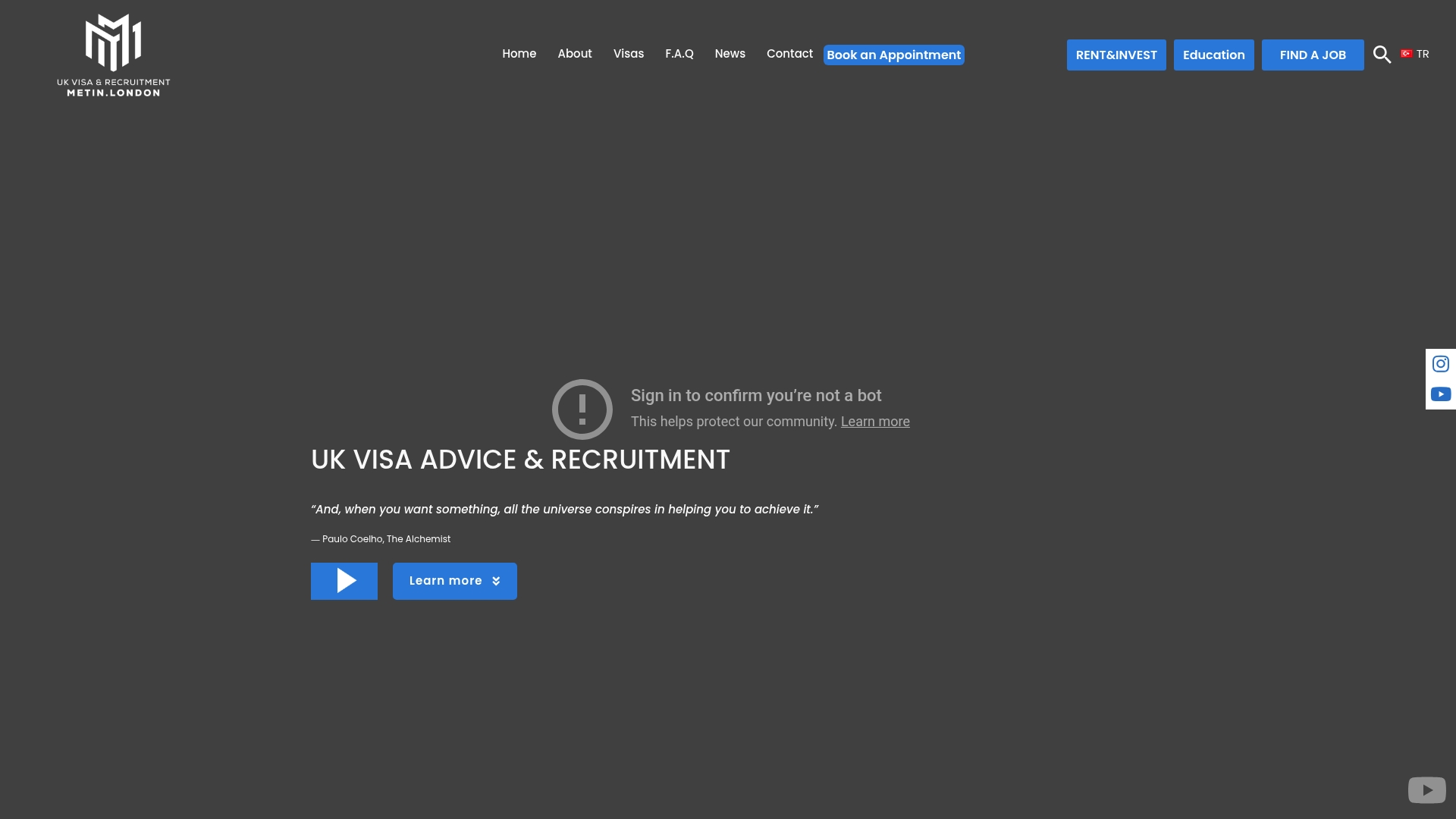Viewport: 1456px width, 819px height.
Task: Click the Turkish flag icon
Action: point(1407,54)
